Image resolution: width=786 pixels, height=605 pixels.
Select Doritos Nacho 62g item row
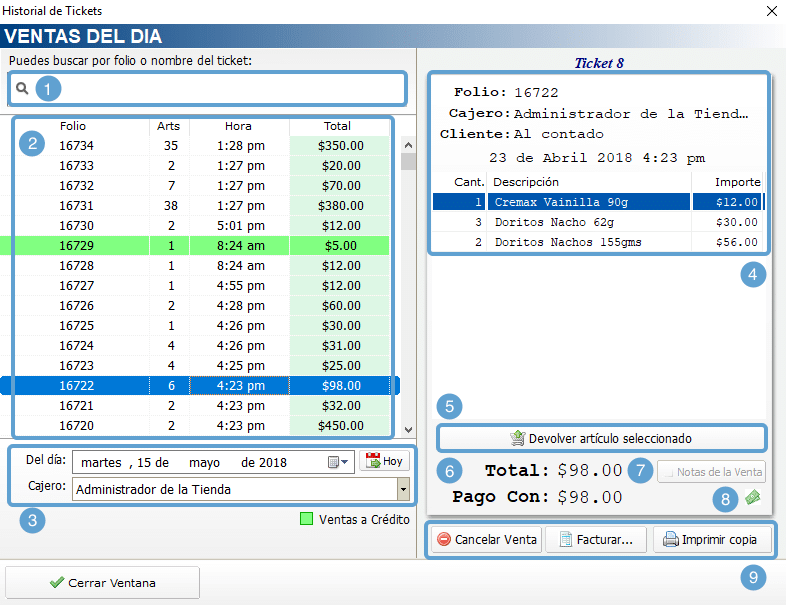[590, 222]
